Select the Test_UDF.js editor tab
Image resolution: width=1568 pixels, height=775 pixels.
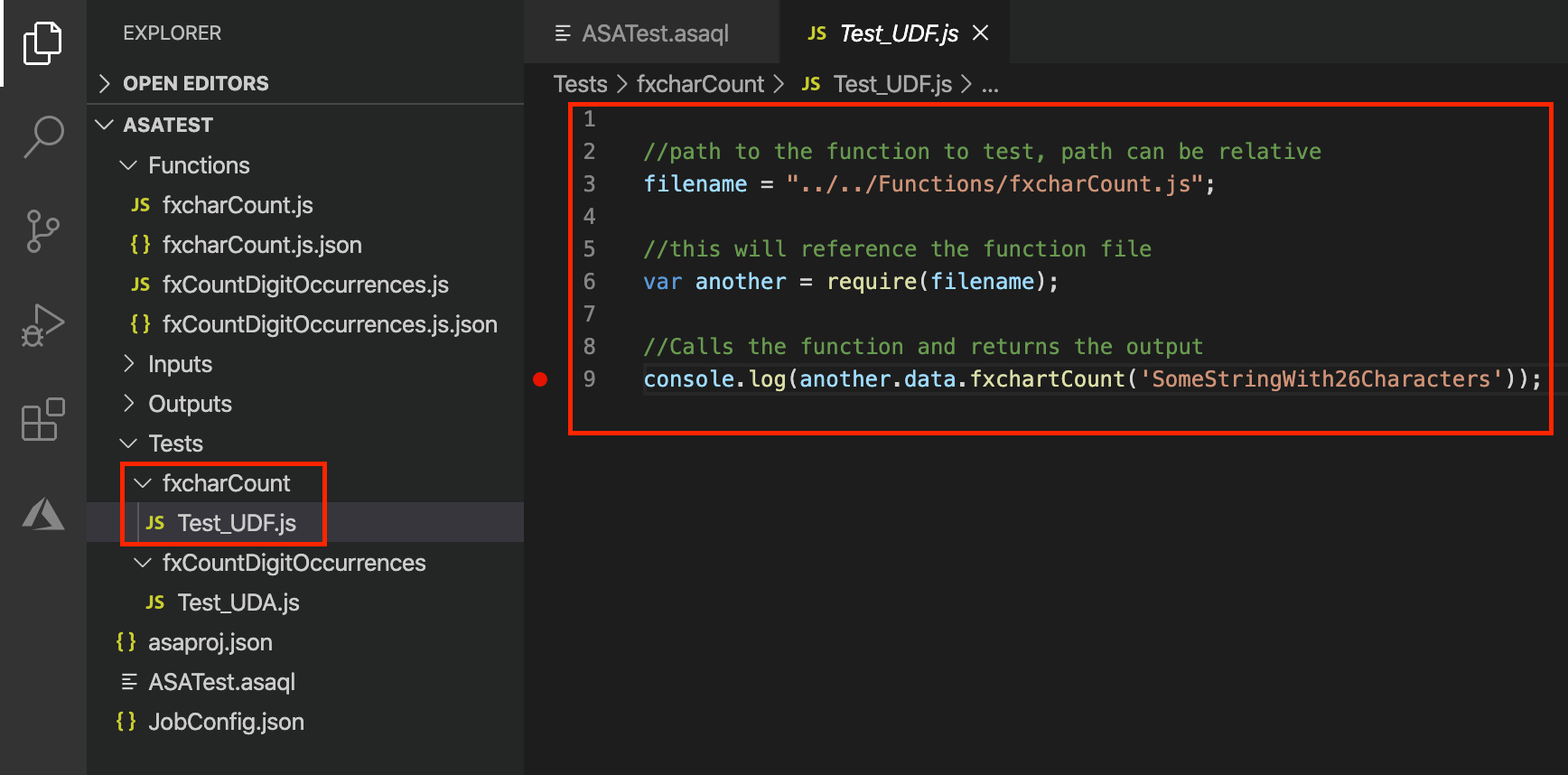tap(895, 33)
